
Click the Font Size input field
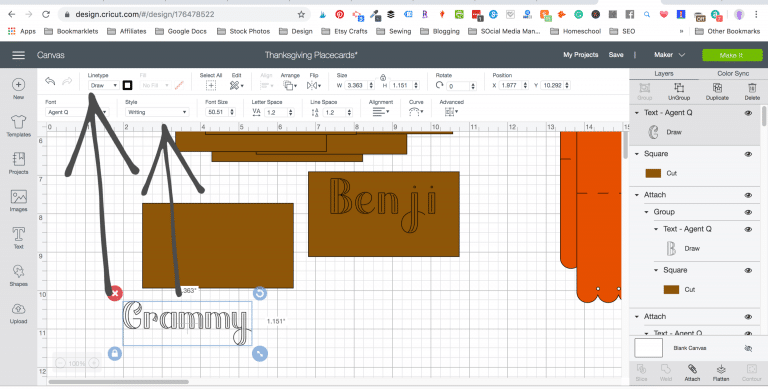216,112
